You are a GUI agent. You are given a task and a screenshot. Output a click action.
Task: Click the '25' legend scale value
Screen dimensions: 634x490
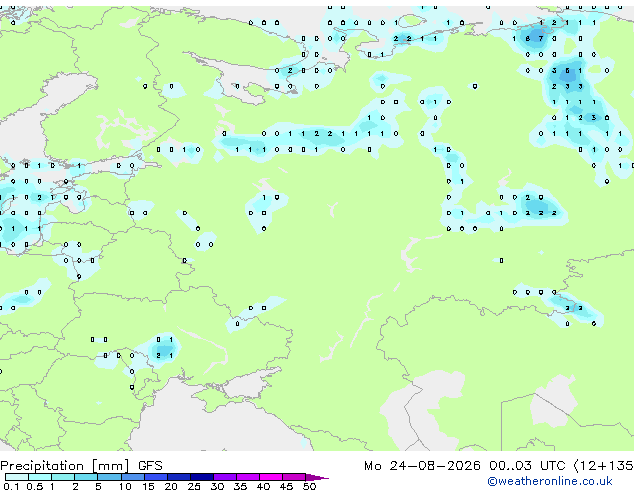[194, 486]
